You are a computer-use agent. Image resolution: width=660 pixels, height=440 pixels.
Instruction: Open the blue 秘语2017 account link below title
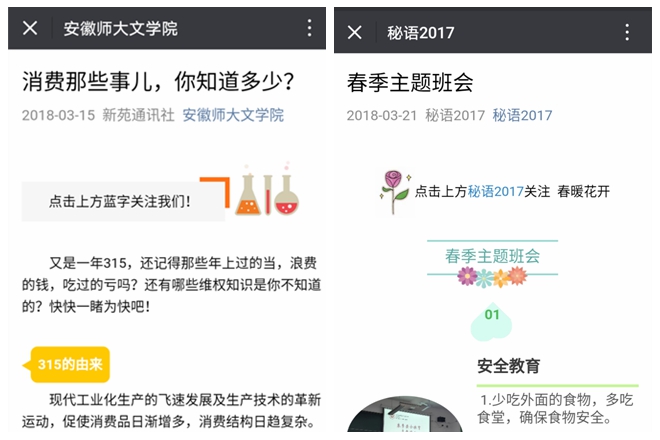tap(522, 115)
